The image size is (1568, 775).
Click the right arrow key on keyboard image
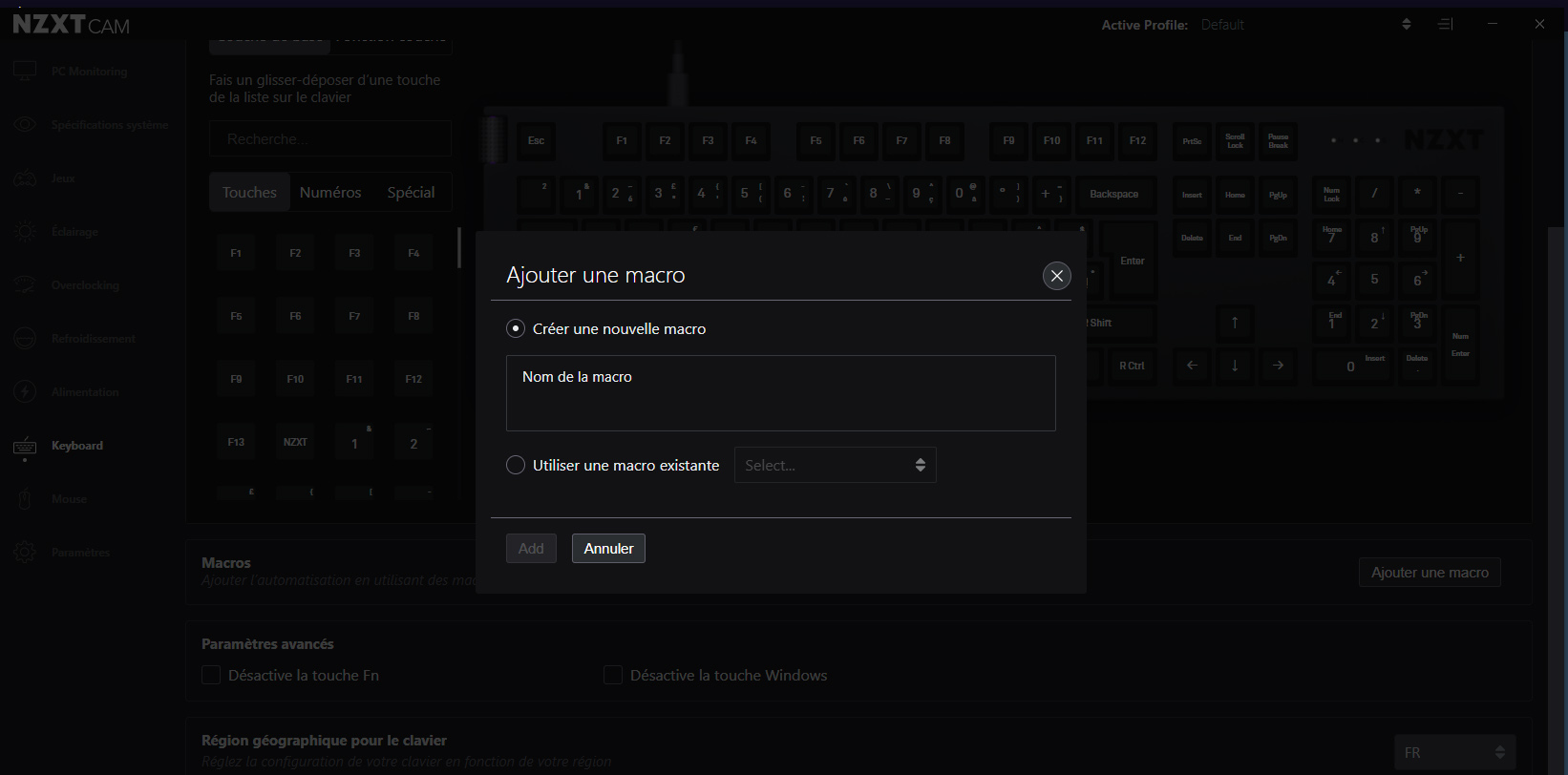pyautogui.click(x=1278, y=366)
